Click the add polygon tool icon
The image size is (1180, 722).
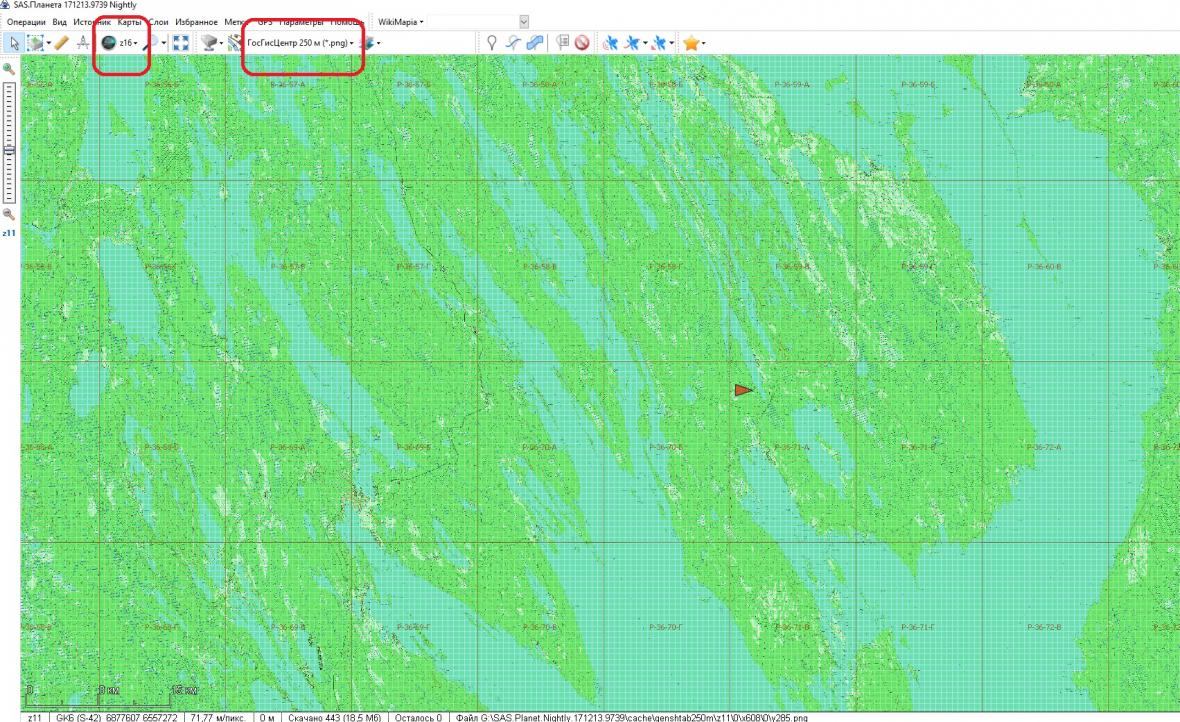coord(535,43)
